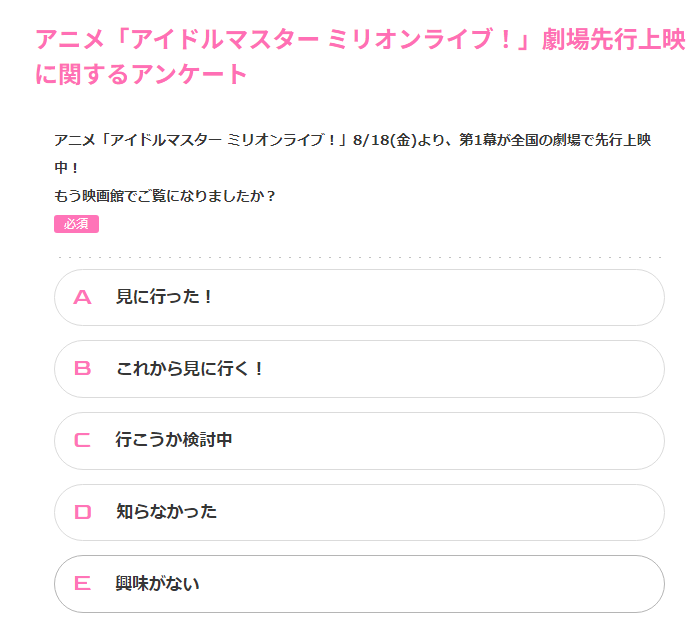Click the pink 必須 required badge
The image size is (700, 639).
click(76, 224)
